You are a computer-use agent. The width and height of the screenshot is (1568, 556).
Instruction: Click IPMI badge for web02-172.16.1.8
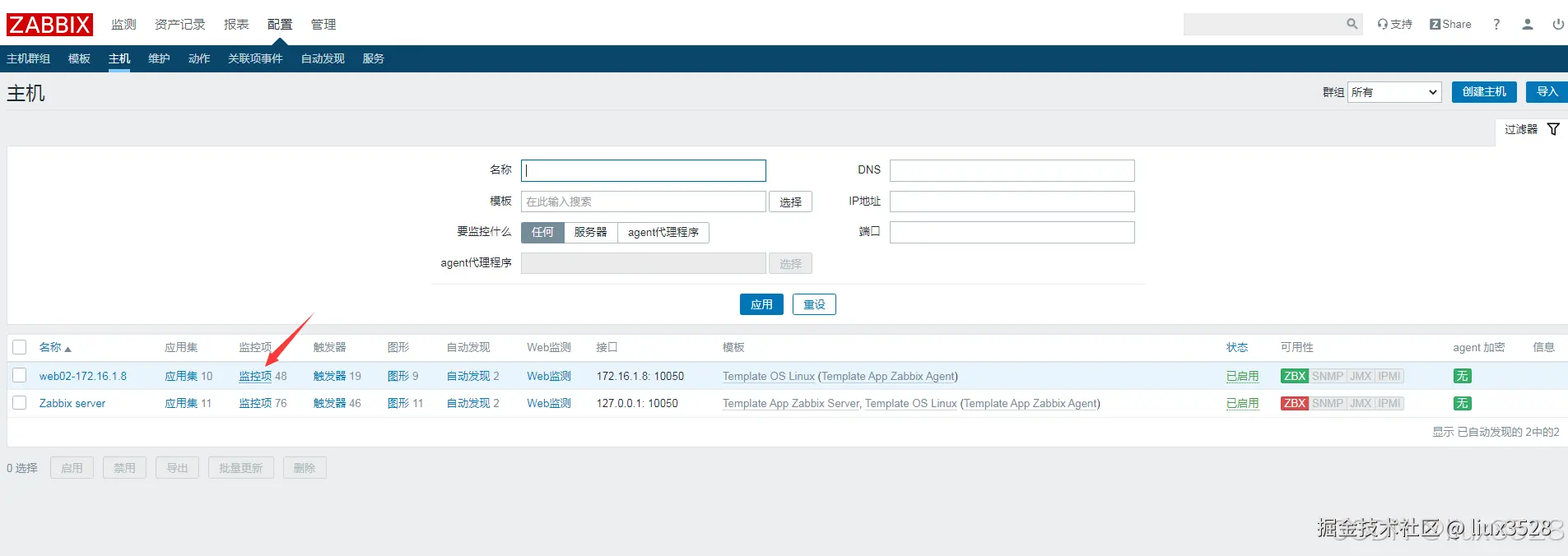[x=1389, y=376]
